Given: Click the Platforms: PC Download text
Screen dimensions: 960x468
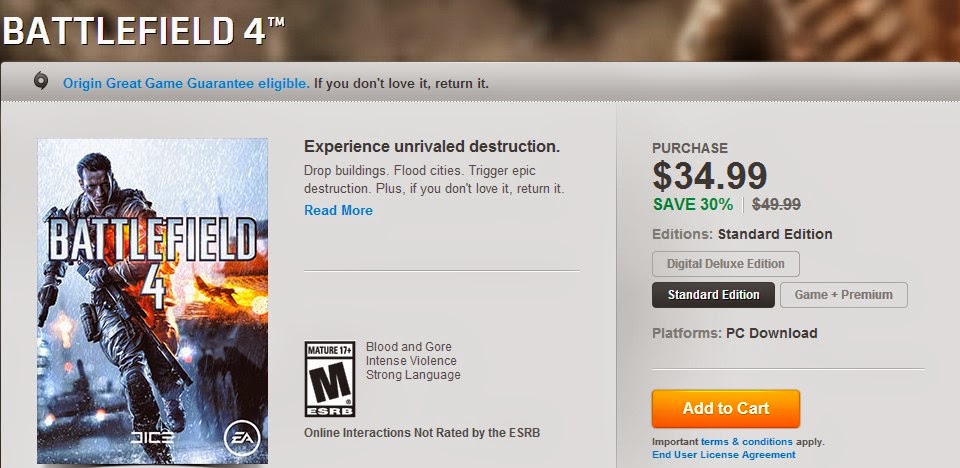Looking at the screenshot, I should (x=734, y=333).
